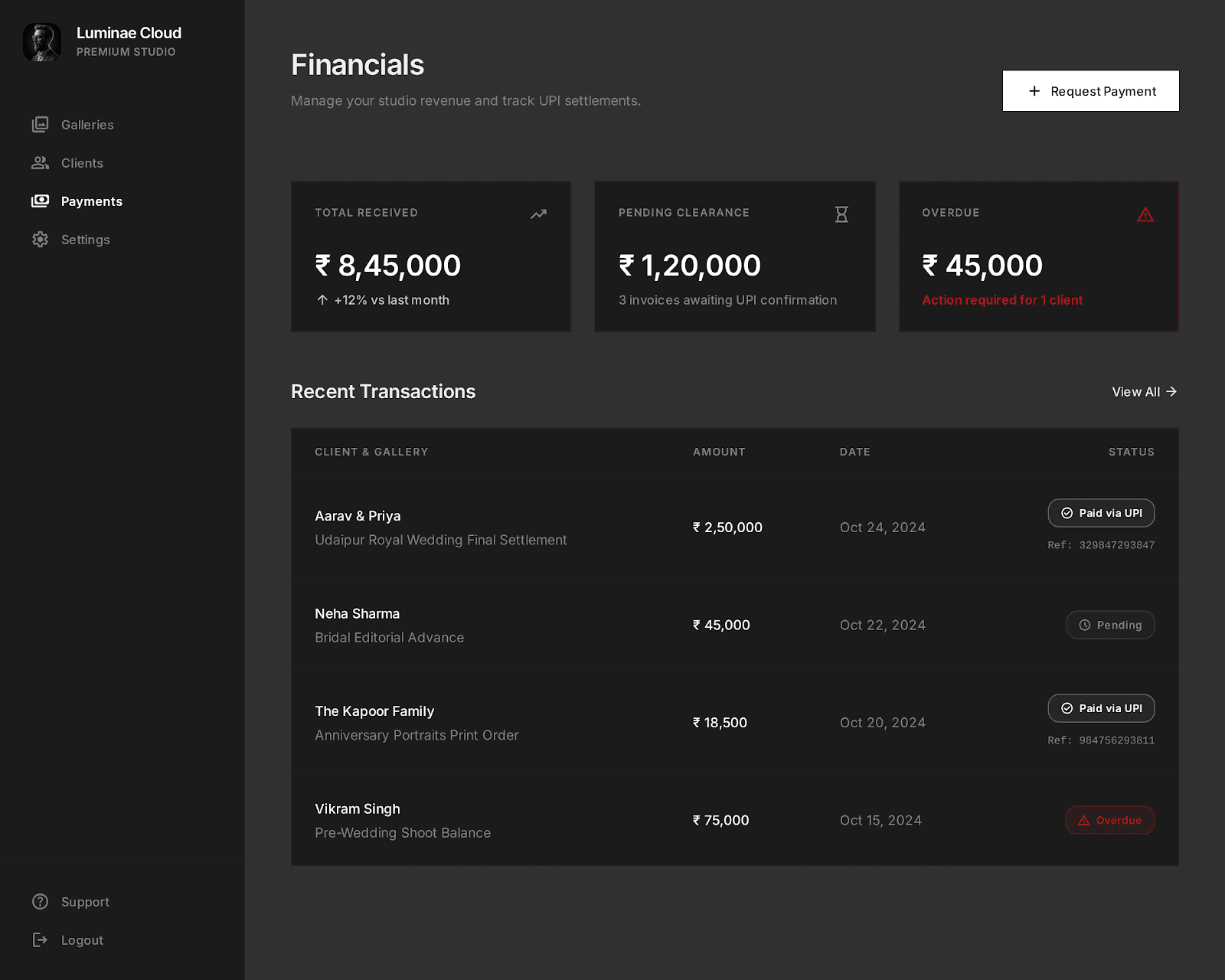Click the 'CLIENT & GALLERY' column header

pos(371,452)
